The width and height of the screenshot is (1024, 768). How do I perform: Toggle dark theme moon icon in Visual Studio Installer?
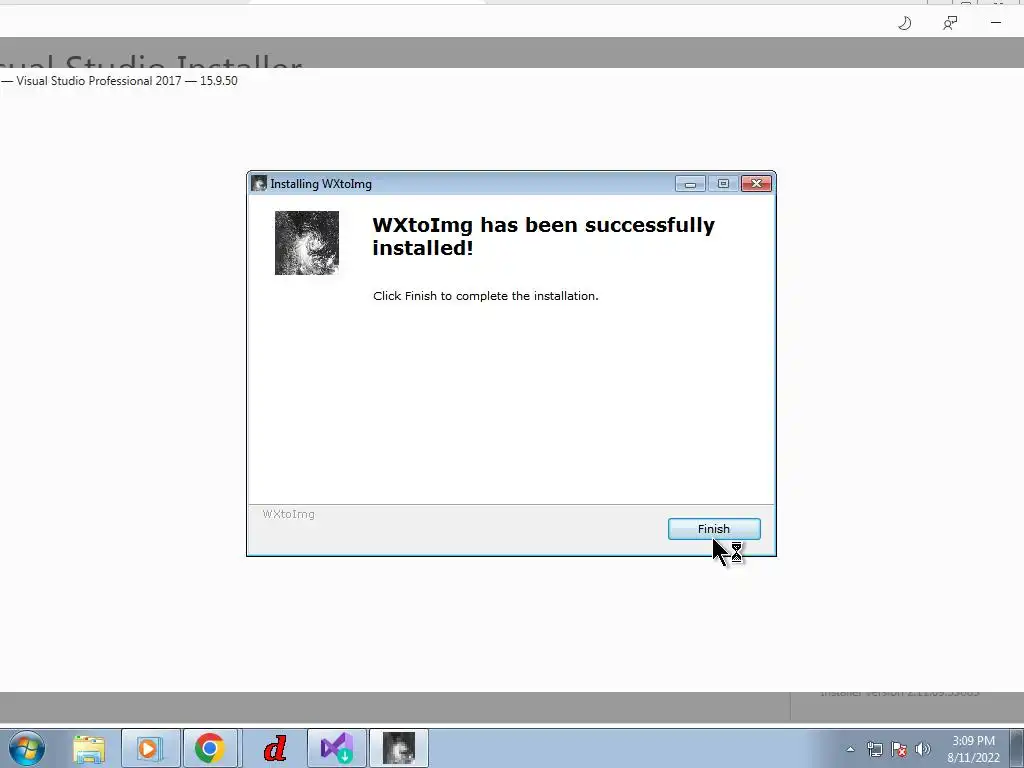click(x=904, y=24)
